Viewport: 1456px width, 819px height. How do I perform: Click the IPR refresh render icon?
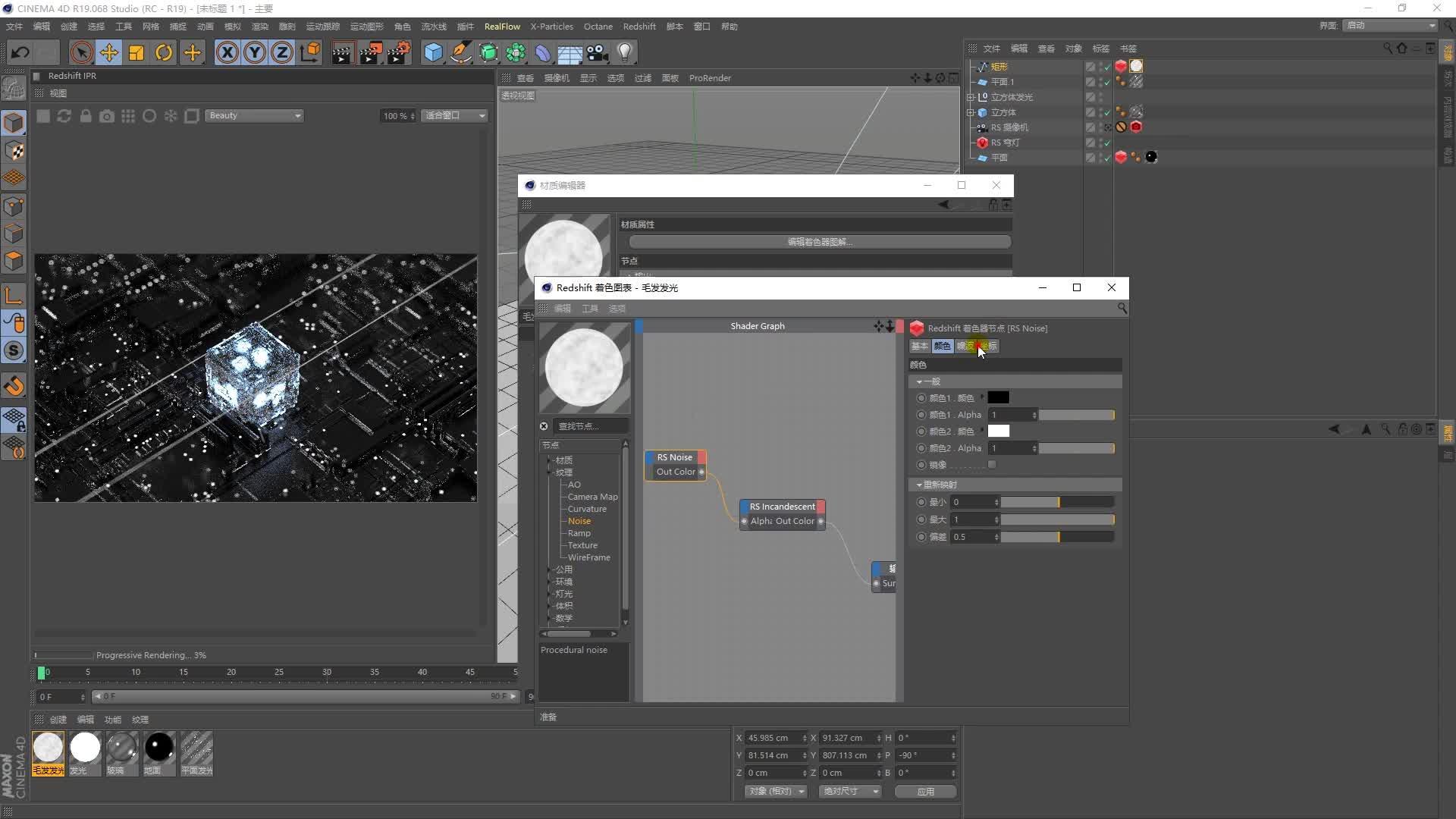click(64, 116)
